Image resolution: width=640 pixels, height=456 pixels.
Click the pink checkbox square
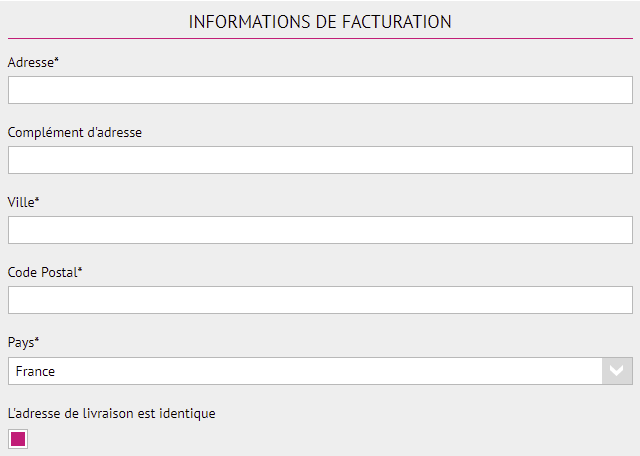(x=18, y=439)
